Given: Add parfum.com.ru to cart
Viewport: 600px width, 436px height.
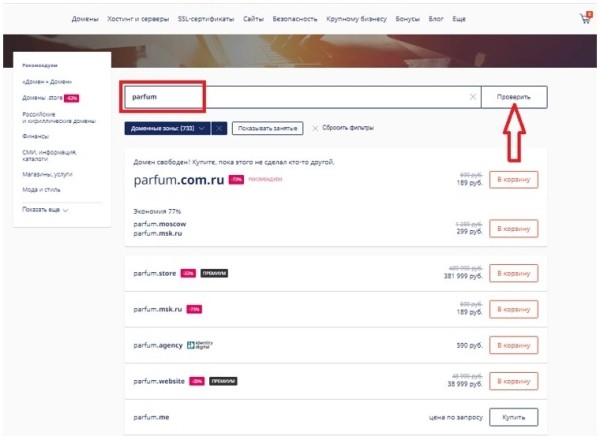Looking at the screenshot, I should 513,180.
